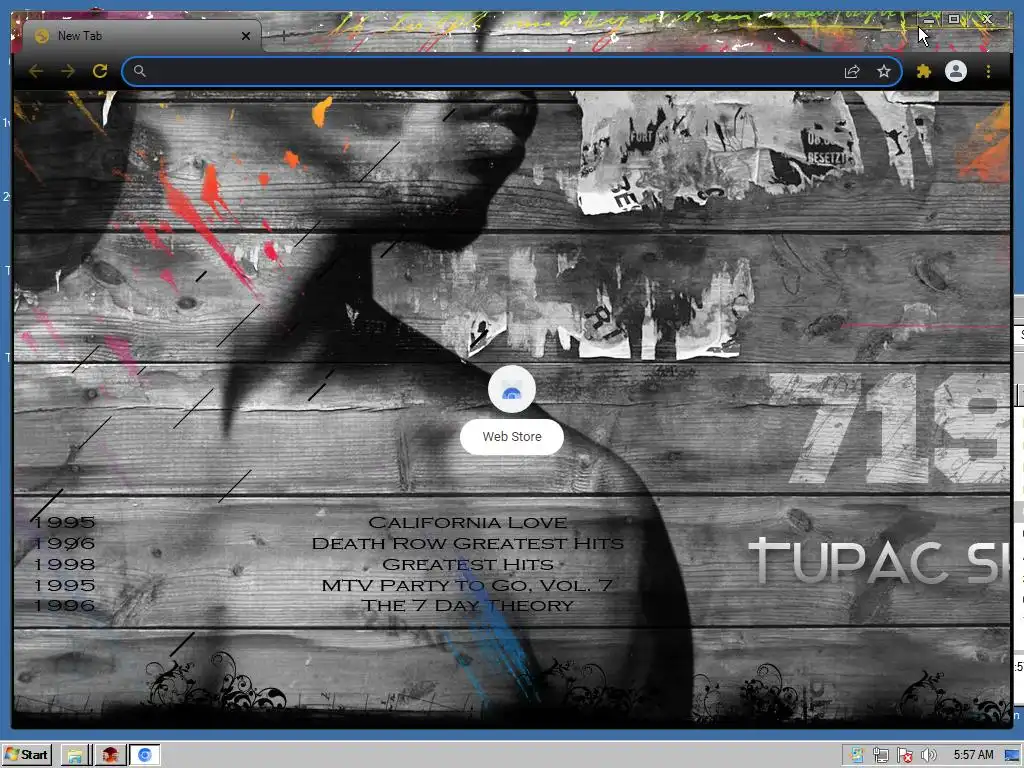Open the volume speaker tray icon
Image resolution: width=1024 pixels, height=768 pixels.
929,755
